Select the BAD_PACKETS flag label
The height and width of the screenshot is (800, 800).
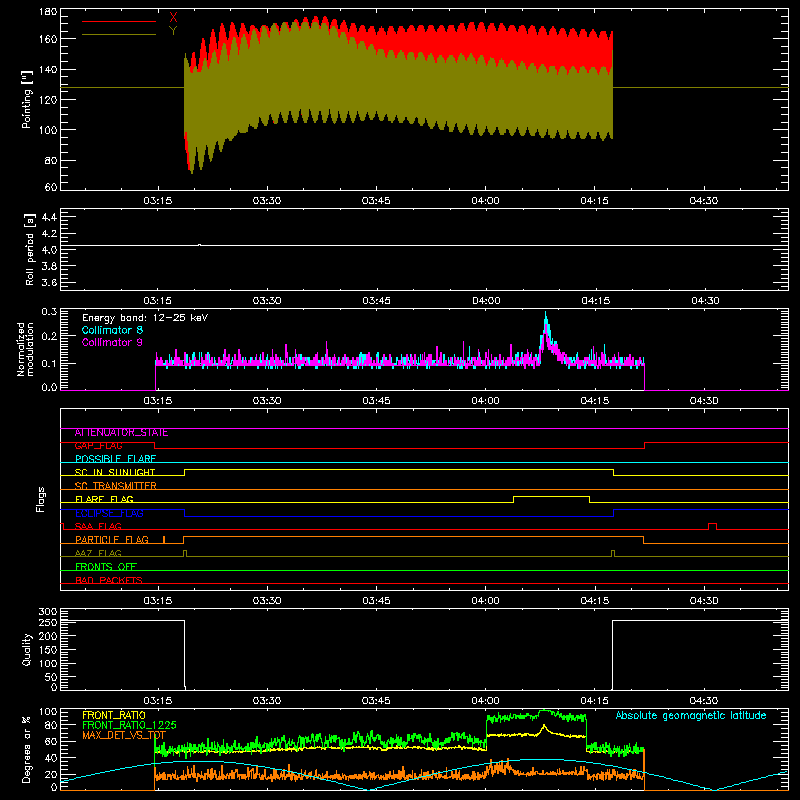click(109, 580)
